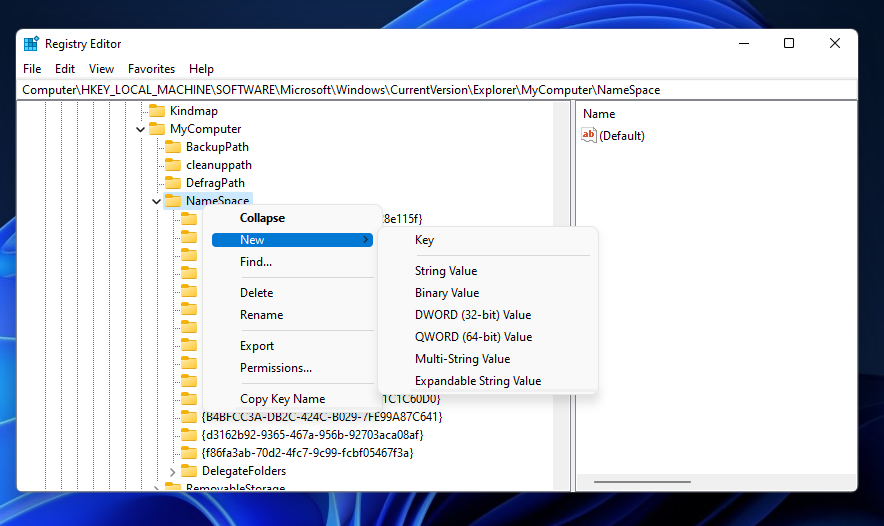The width and height of the screenshot is (884, 526).
Task: Click the Name column header
Action: 599,114
